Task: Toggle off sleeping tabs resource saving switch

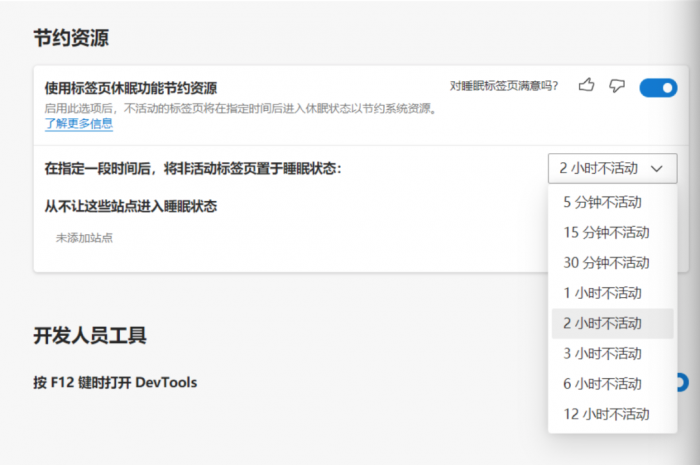Action: pos(658,88)
